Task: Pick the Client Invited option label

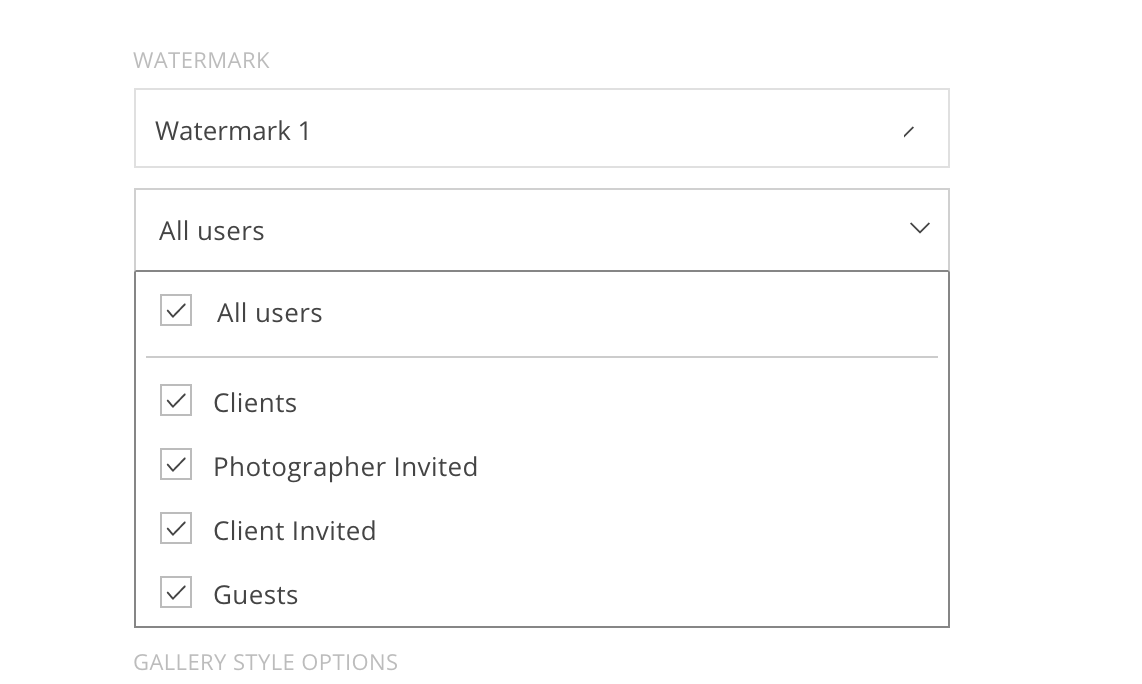Action: tap(294, 531)
